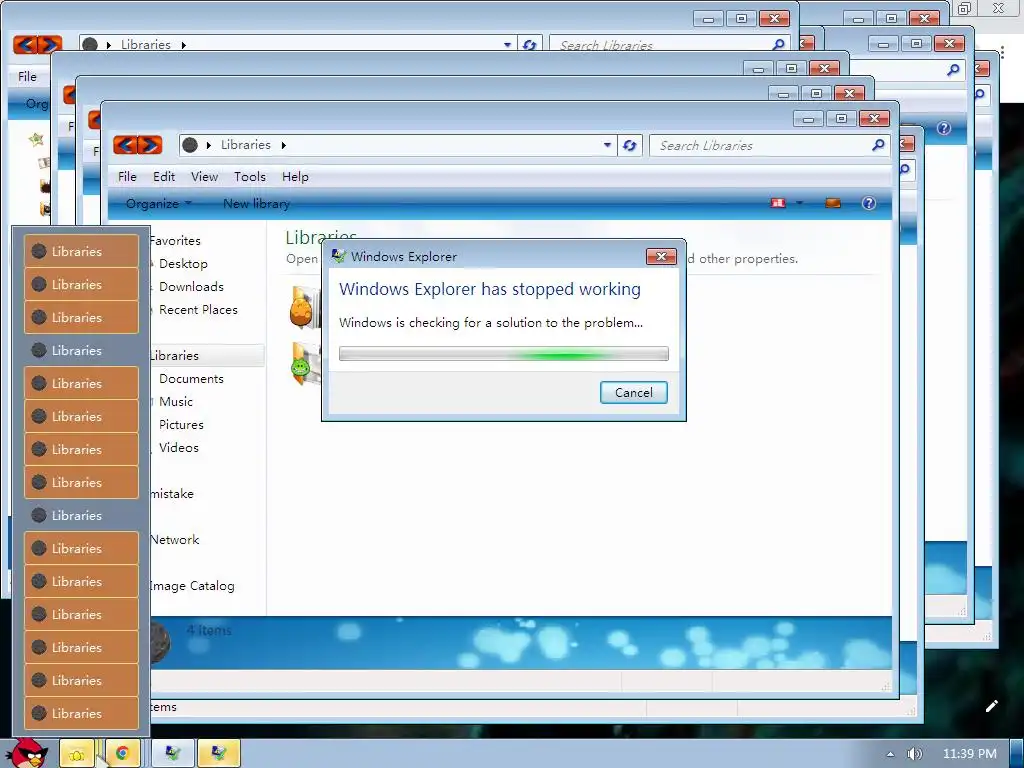
Task: Go back using the front window's Back arrow
Action: pyautogui.click(x=125, y=145)
